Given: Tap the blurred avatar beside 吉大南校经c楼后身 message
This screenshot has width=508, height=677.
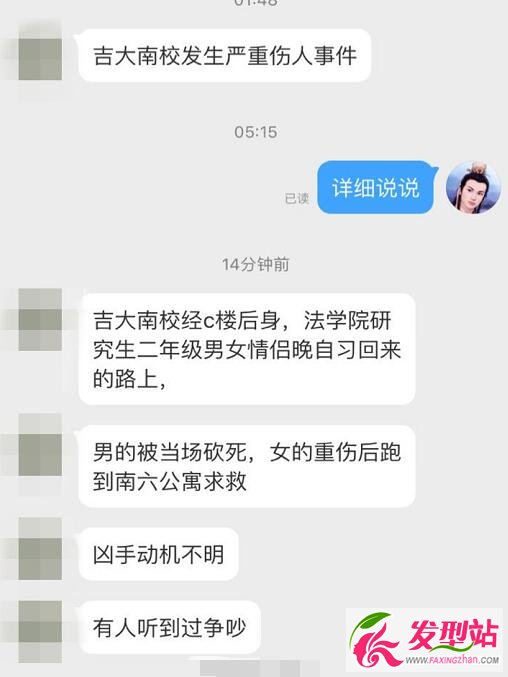Looking at the screenshot, I should [x=40, y=320].
